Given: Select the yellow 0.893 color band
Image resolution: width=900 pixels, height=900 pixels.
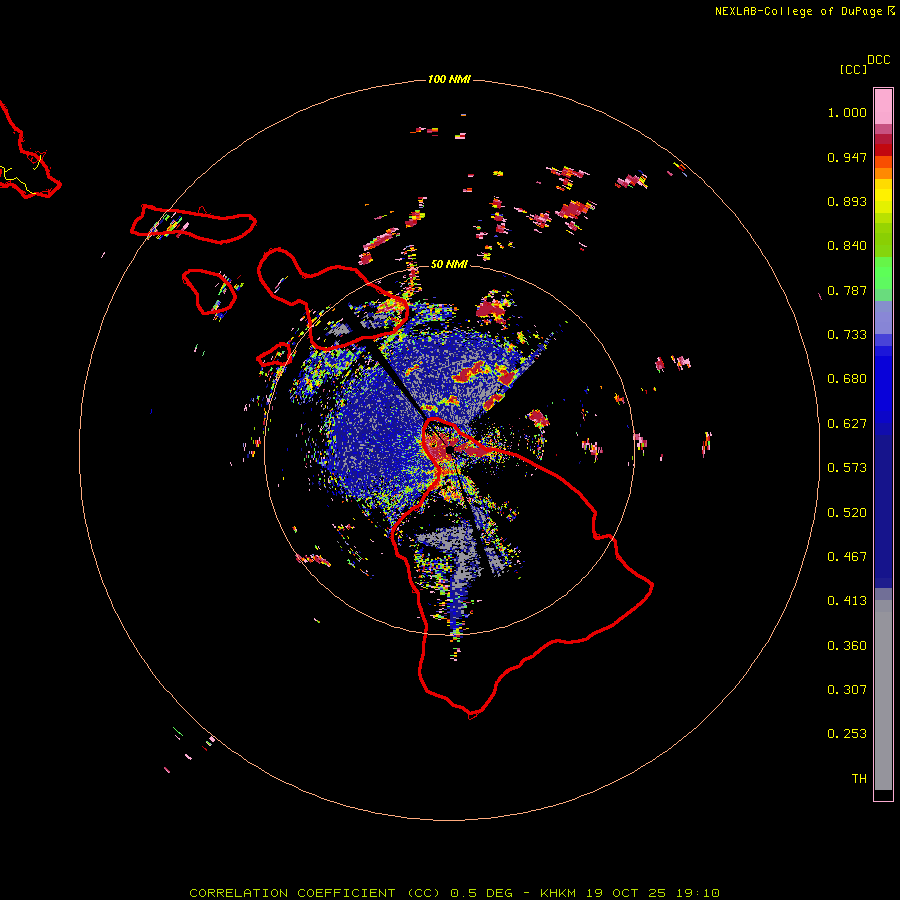Looking at the screenshot, I should tap(883, 201).
